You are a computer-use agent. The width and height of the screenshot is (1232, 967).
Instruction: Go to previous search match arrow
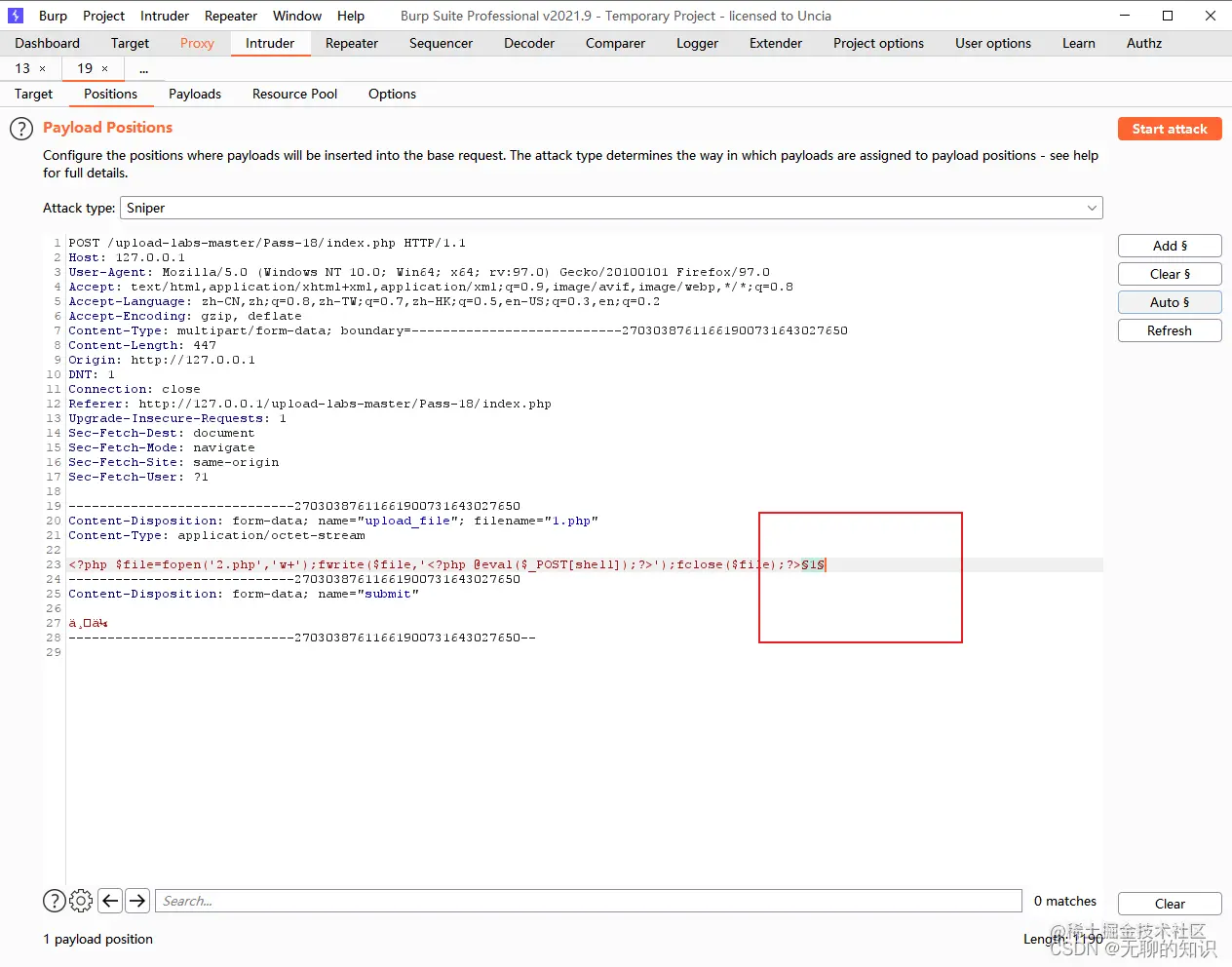110,901
